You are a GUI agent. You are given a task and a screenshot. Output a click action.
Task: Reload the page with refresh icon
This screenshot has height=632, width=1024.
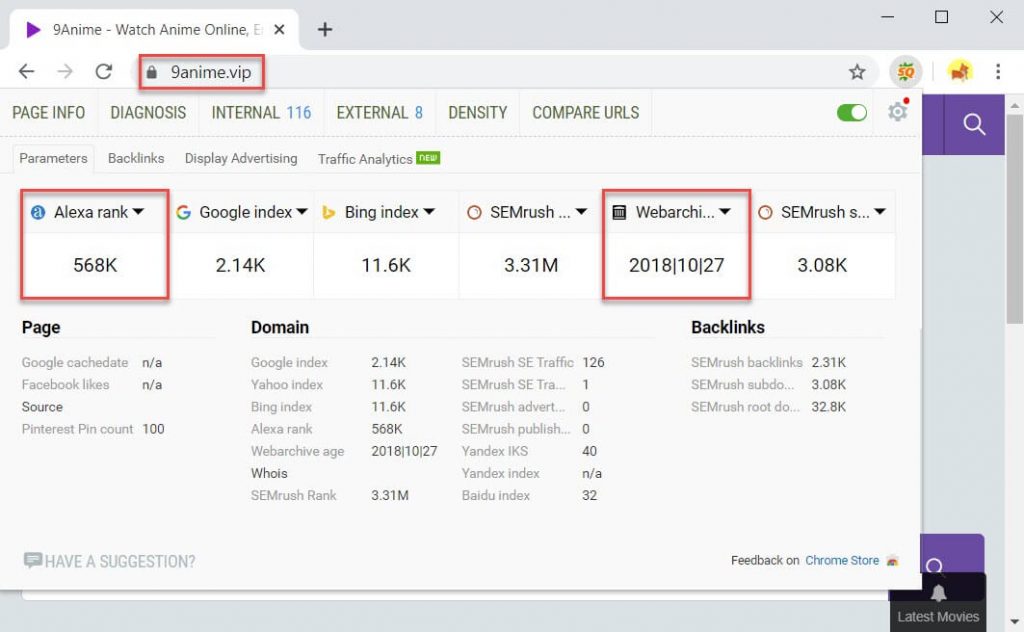coord(104,71)
